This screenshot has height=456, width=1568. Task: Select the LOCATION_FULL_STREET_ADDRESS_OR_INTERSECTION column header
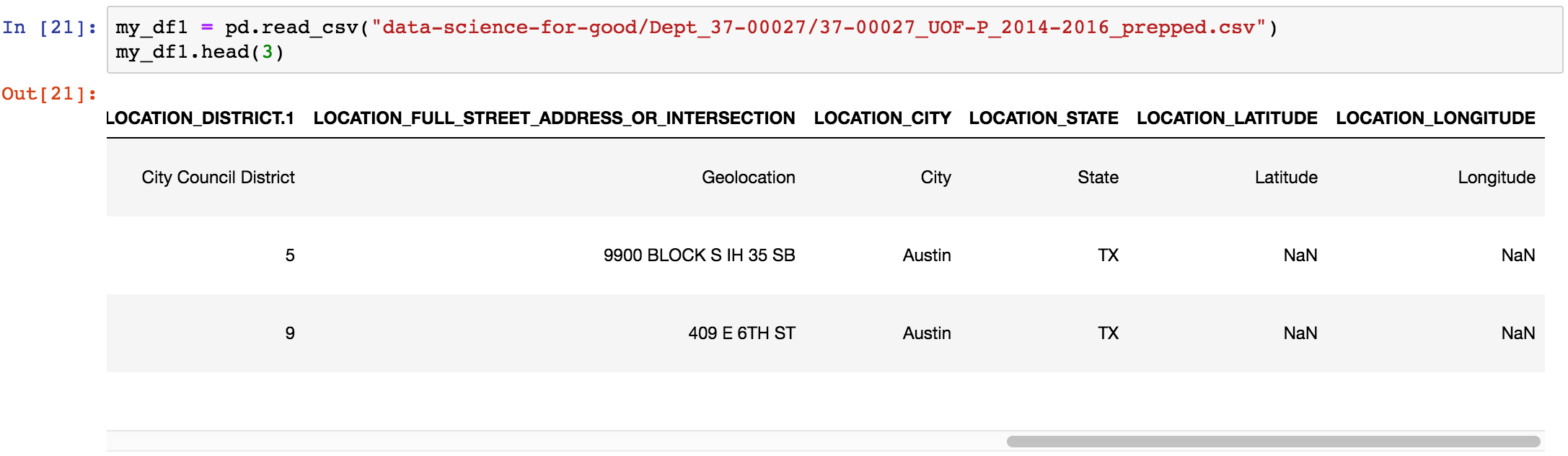[x=554, y=118]
